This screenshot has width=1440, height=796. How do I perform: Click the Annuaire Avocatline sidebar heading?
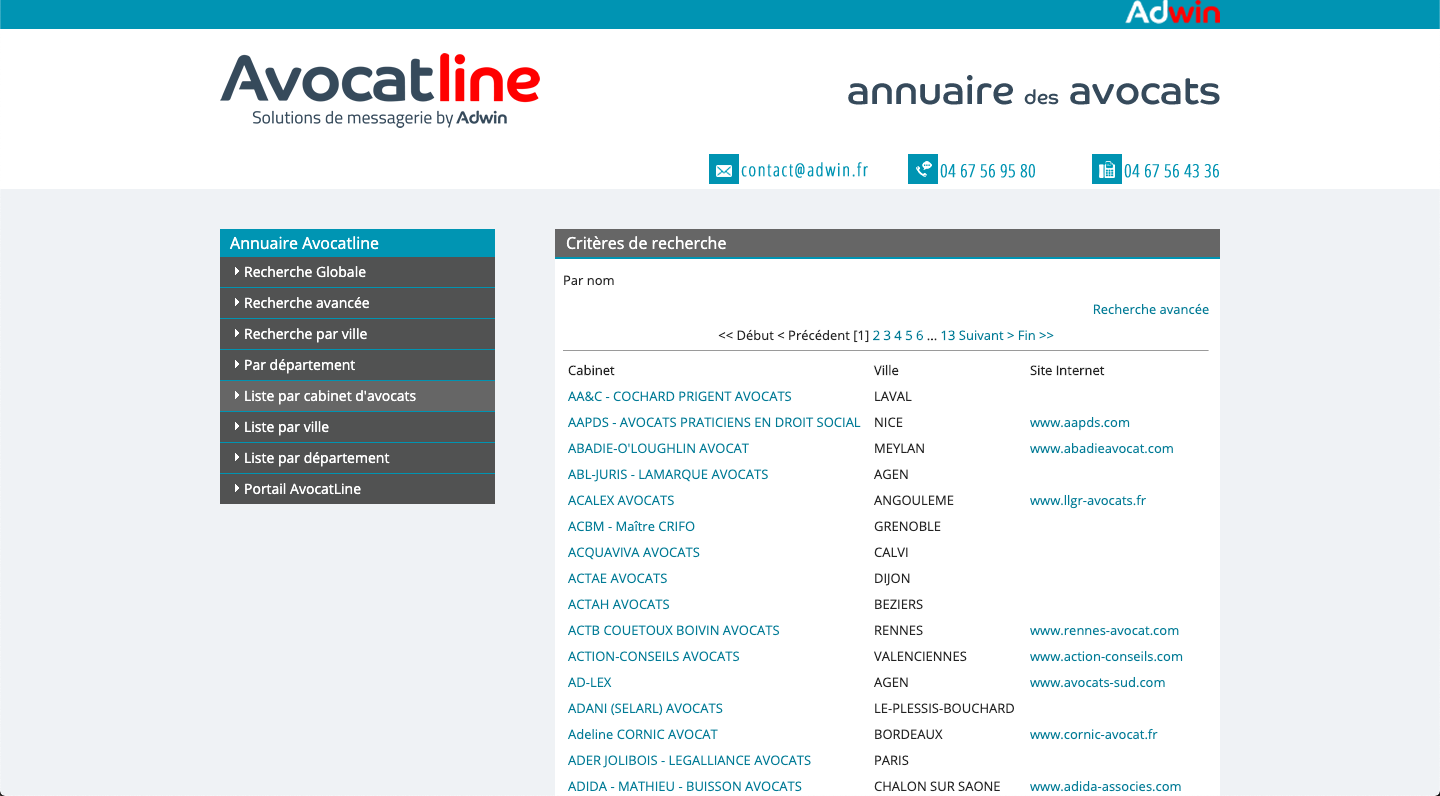[x=304, y=244]
